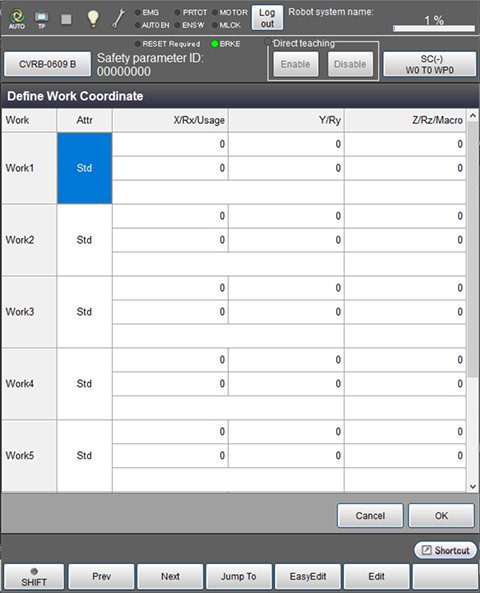Viewport: 480px width, 593px height.
Task: Choose EasyEdit in the bottom bar
Action: coord(308,577)
